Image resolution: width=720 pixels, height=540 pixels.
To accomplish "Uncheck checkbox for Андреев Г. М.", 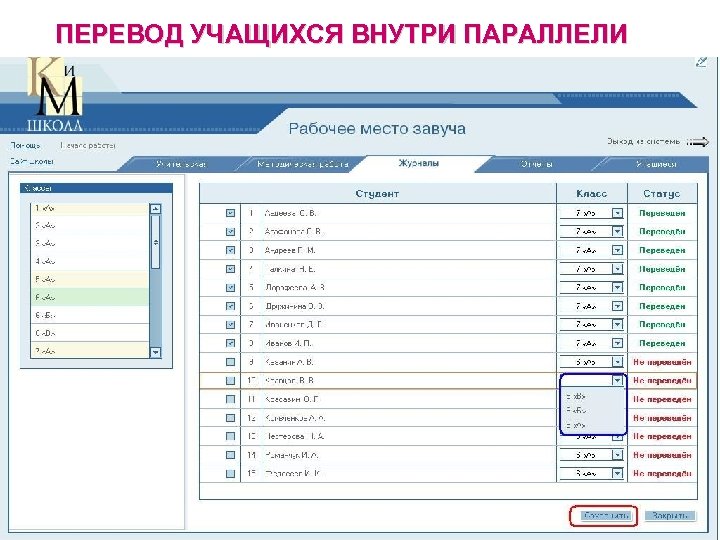I will 231,250.
